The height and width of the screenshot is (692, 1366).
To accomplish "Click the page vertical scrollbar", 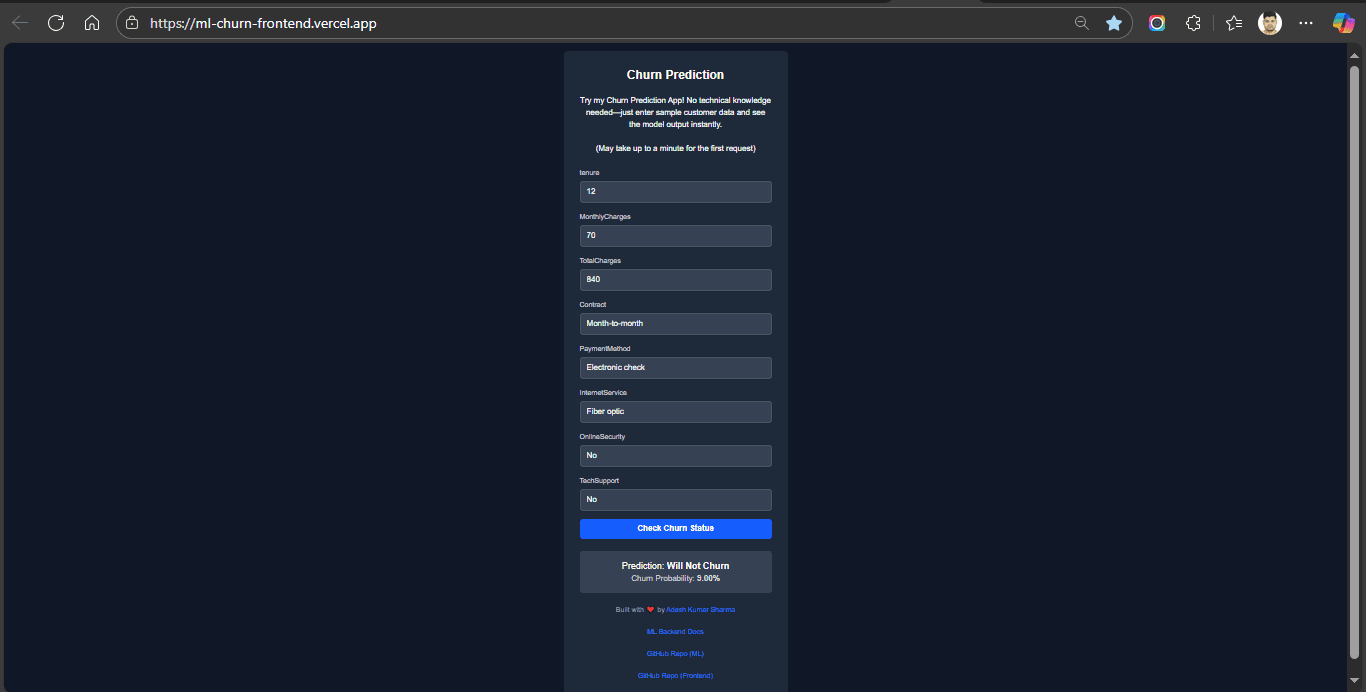I will (x=1355, y=360).
